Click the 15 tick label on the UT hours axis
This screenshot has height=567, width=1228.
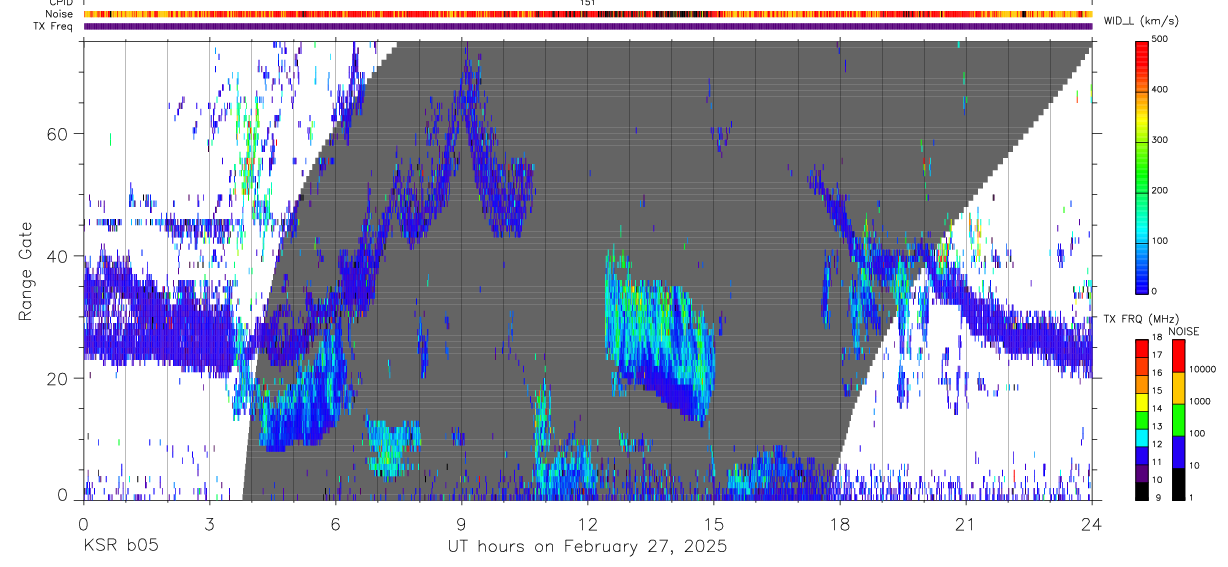[713, 523]
